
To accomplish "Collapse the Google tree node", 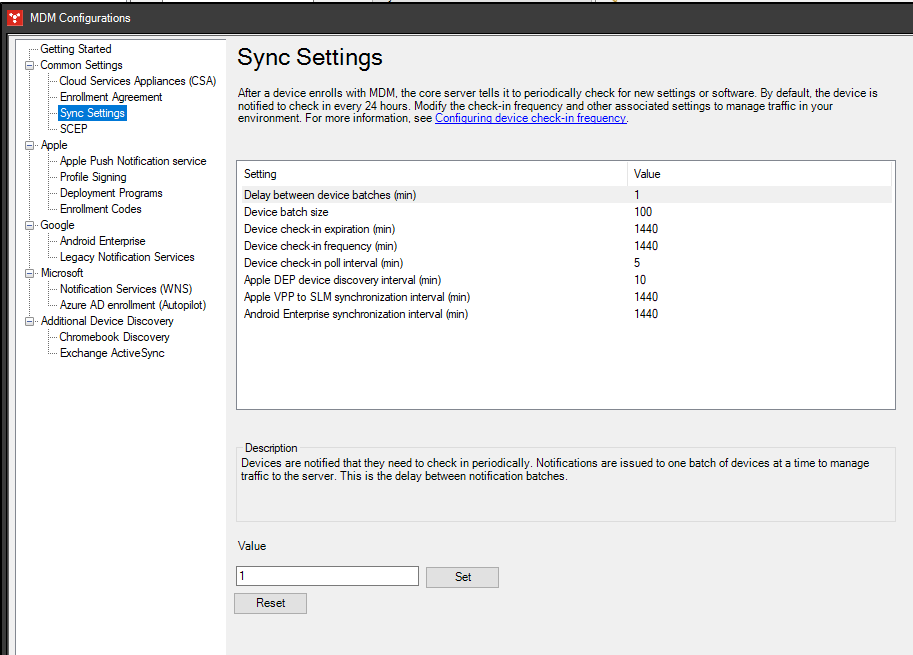I will (30, 225).
